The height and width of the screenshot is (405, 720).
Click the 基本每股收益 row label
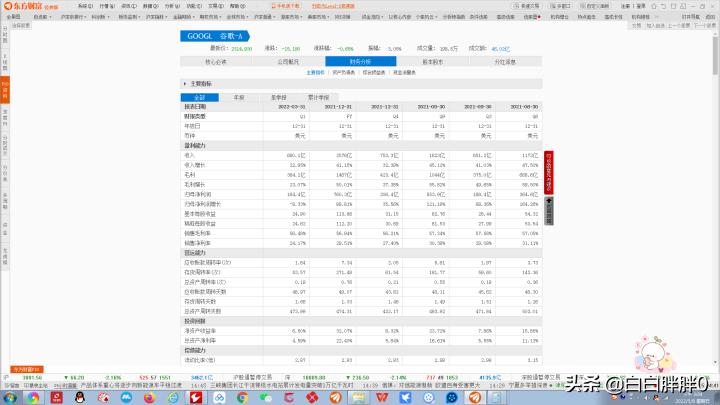[x=200, y=214]
